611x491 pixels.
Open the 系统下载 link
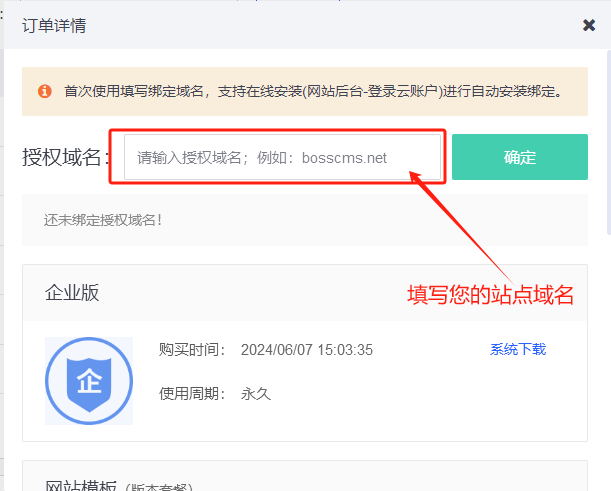517,349
